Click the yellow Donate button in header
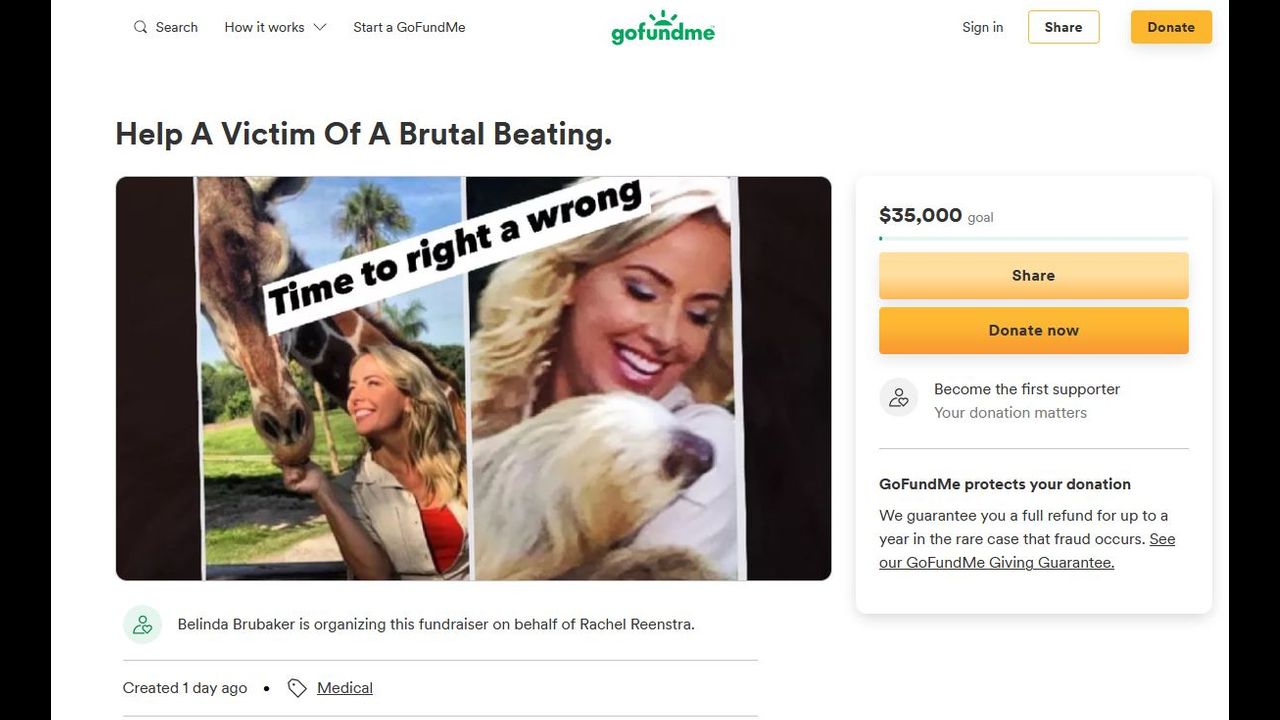Screen dimensions: 1280x720 coord(1171,27)
